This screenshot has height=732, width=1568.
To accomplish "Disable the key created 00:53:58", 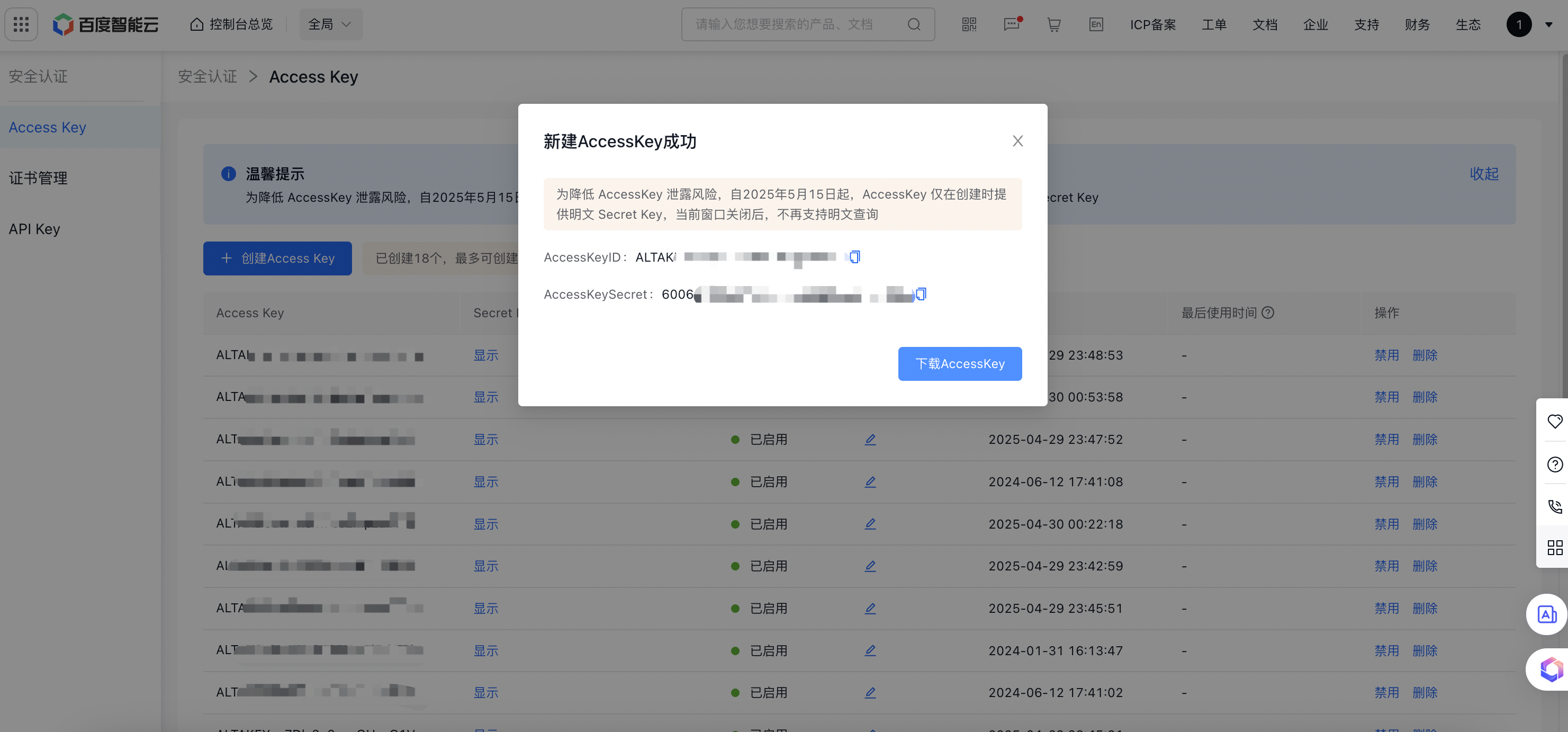I will coord(1386,397).
